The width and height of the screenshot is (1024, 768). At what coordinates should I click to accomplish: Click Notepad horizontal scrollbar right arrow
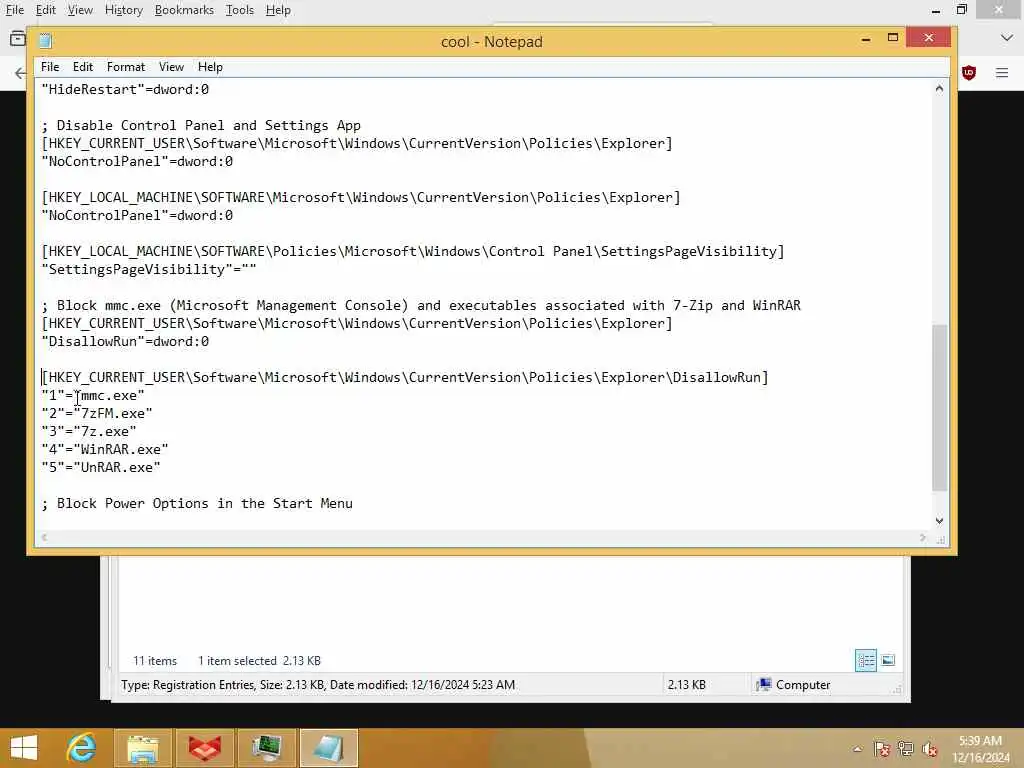coord(922,537)
